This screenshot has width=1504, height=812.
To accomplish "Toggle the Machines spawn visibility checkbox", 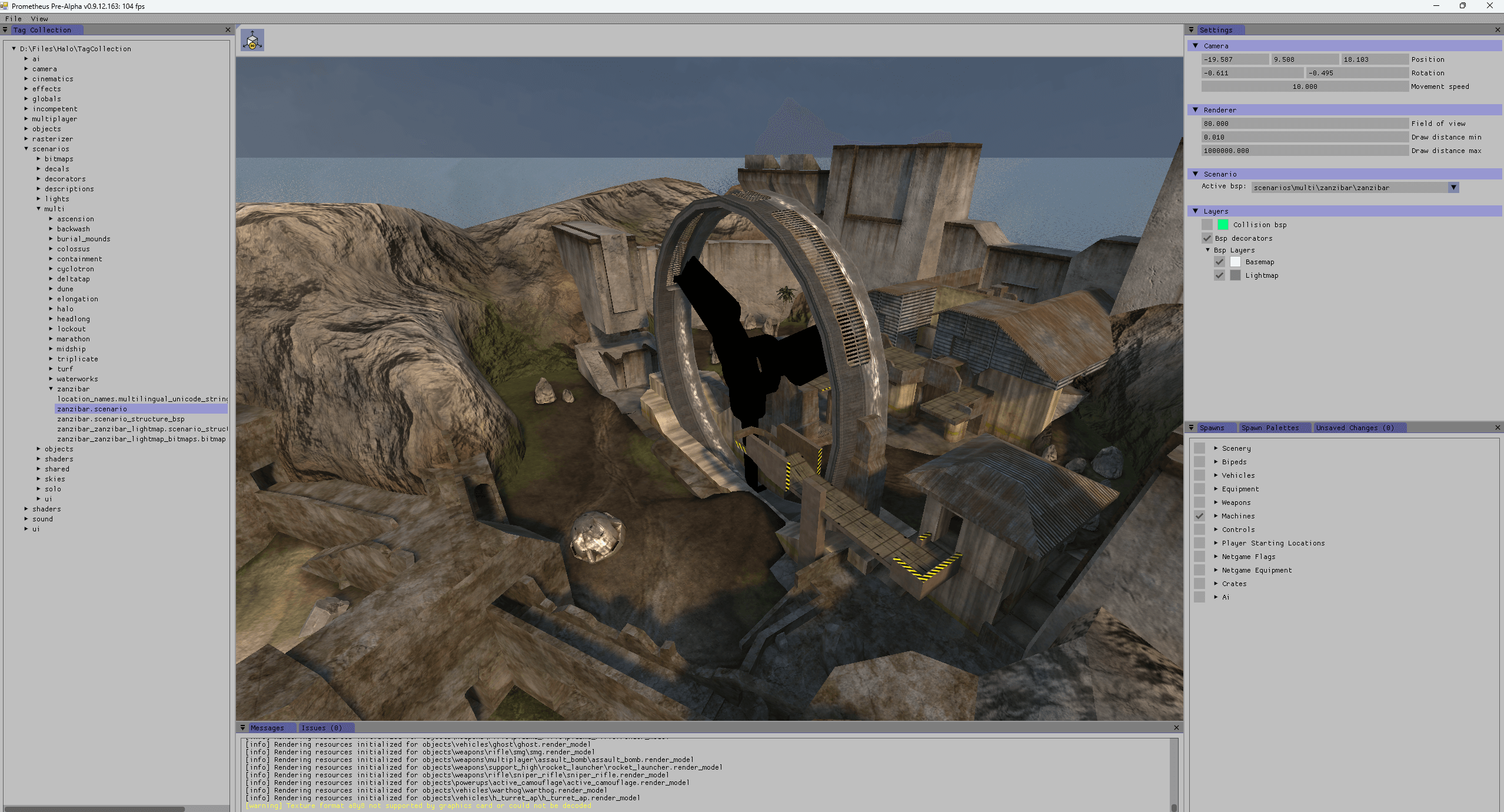I will [x=1199, y=516].
